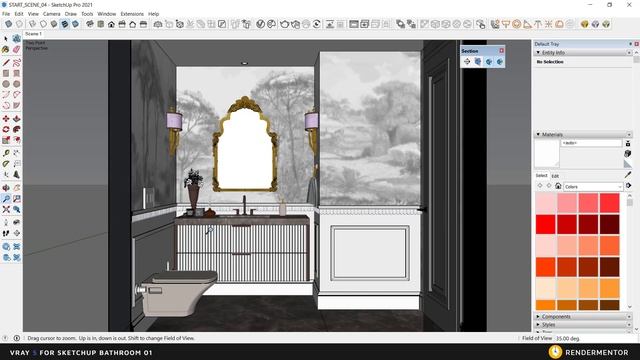Open the Colors library dropdown
640x360 pixels.
pos(593,187)
